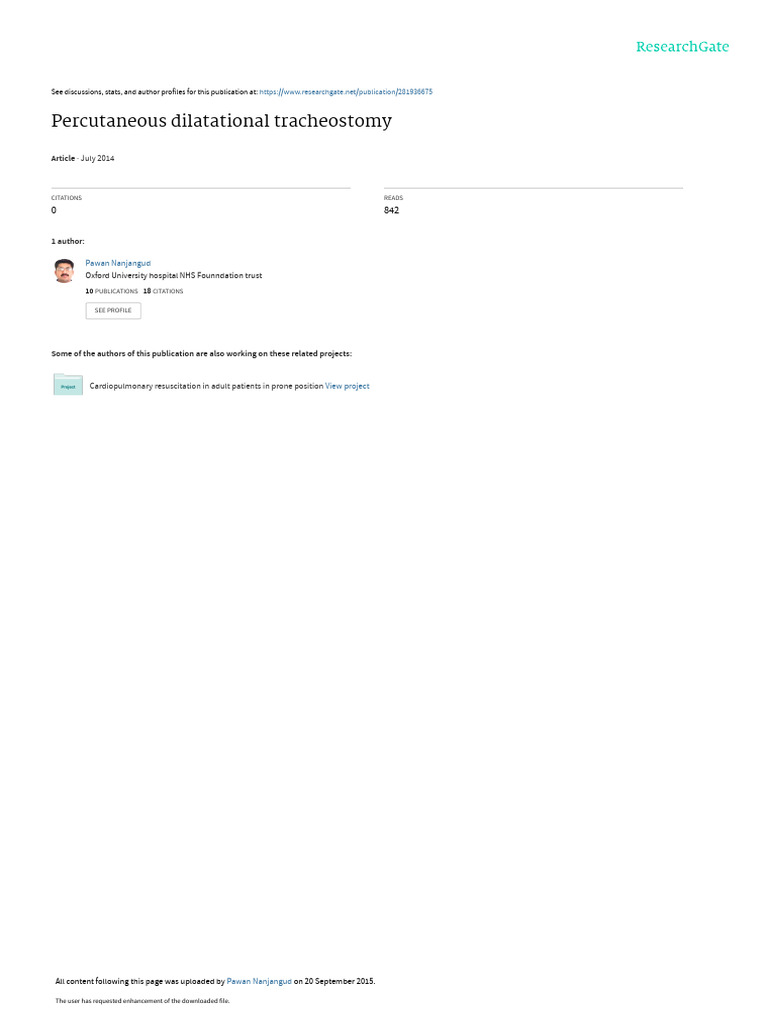Image resolution: width=768 pixels, height=1024 pixels.
Task: Click the green Project folder icon
Action: (x=68, y=385)
